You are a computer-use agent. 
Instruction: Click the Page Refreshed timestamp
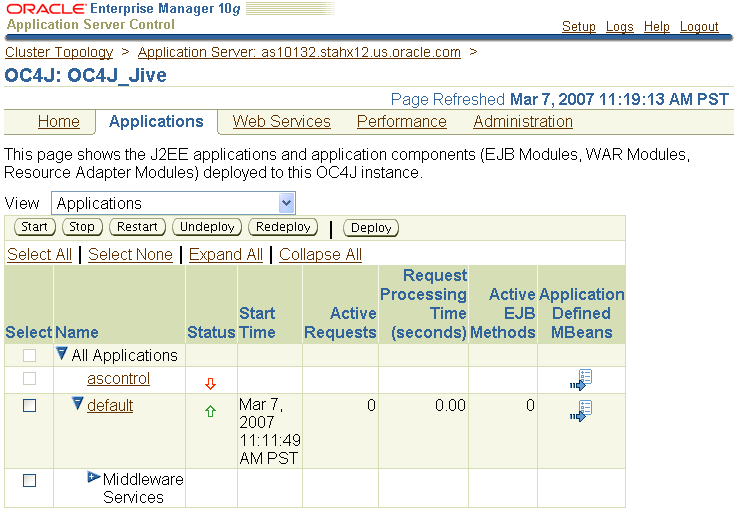560,99
